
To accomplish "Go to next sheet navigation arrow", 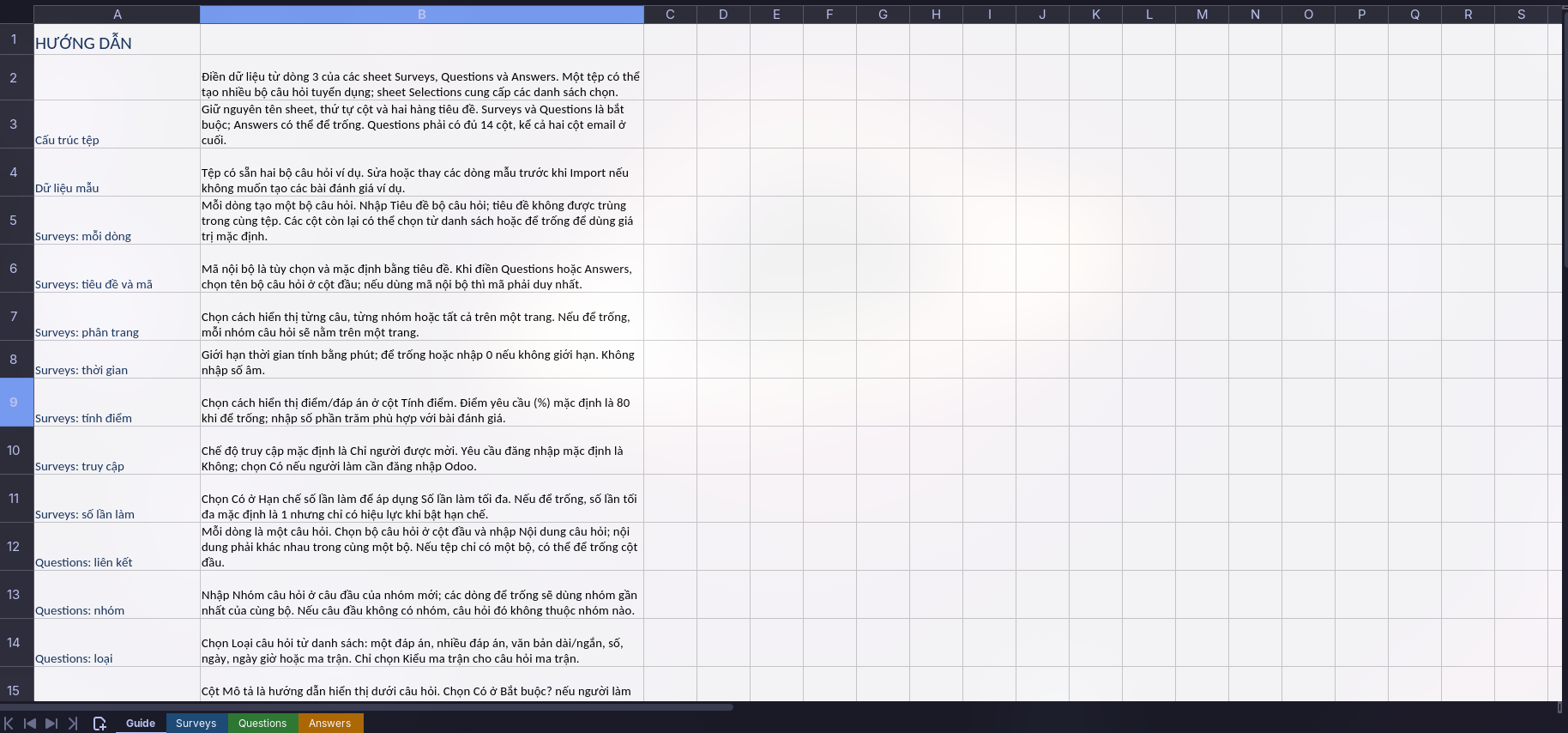I will [51, 724].
